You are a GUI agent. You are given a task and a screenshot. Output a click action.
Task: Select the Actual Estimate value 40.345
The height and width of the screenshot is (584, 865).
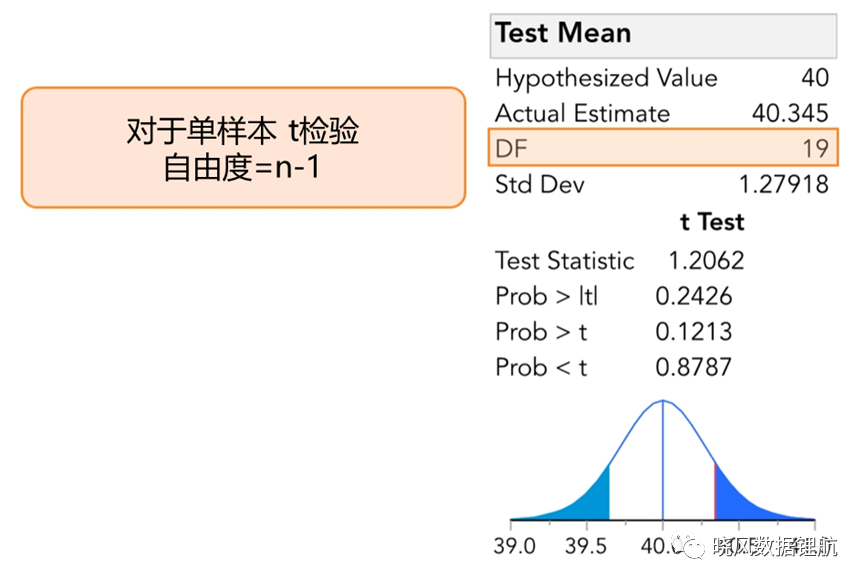(790, 113)
